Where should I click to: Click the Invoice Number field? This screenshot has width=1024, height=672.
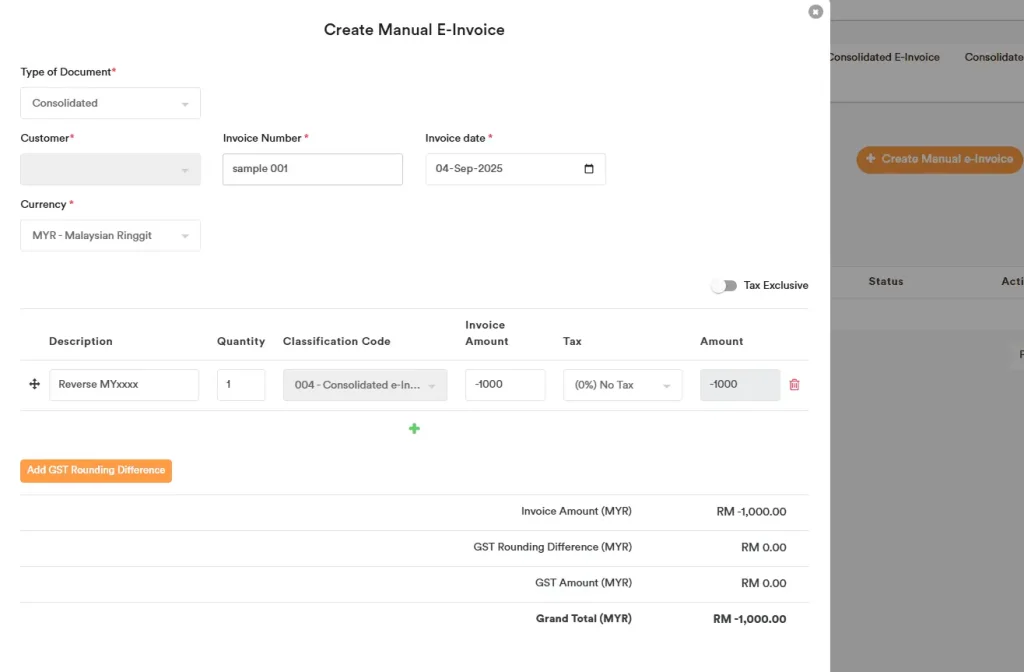(x=312, y=168)
